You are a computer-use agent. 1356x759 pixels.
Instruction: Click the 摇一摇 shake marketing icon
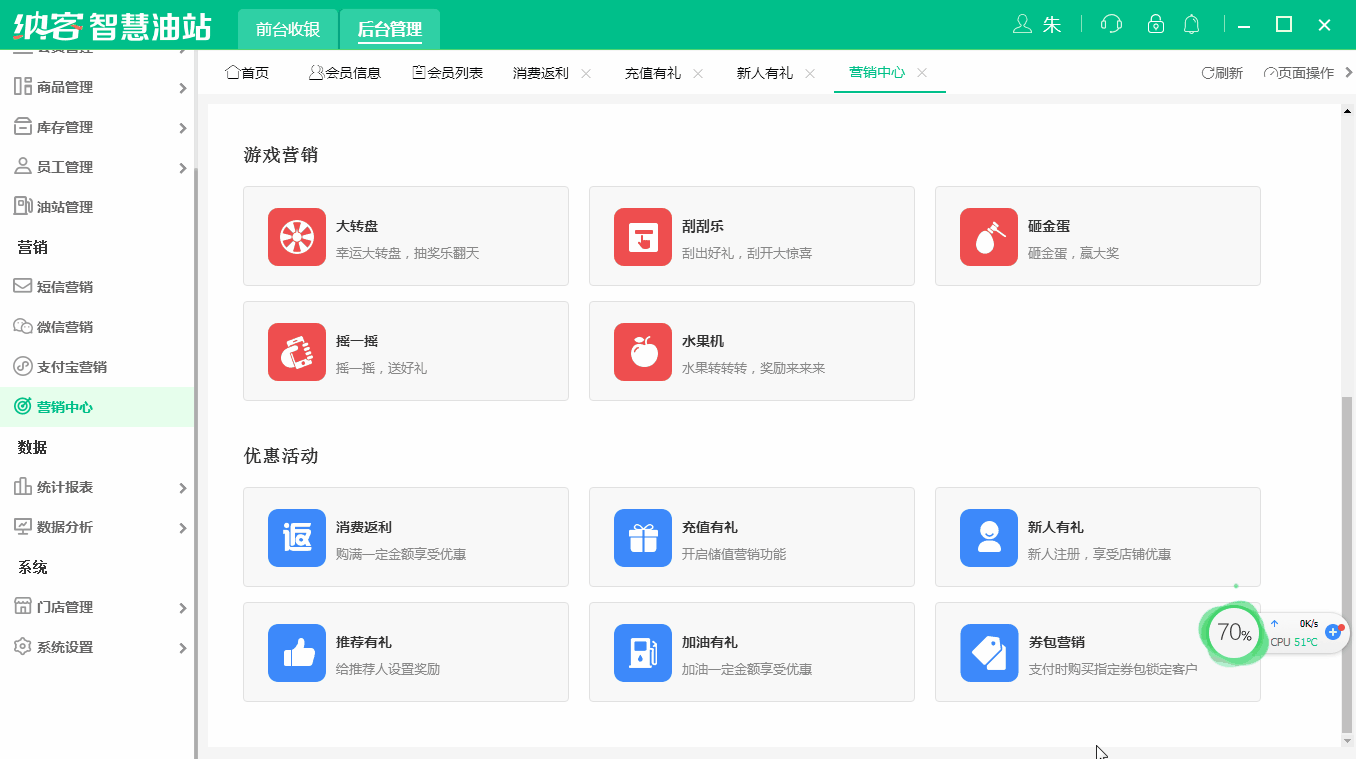coord(296,352)
